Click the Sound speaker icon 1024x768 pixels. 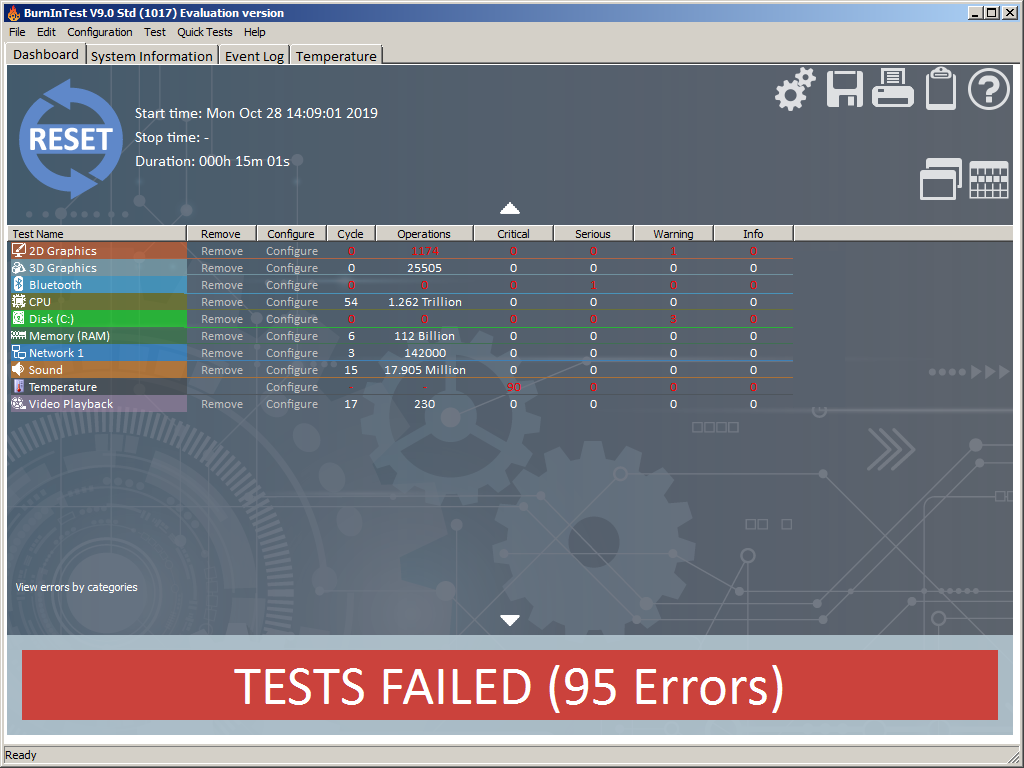19,369
